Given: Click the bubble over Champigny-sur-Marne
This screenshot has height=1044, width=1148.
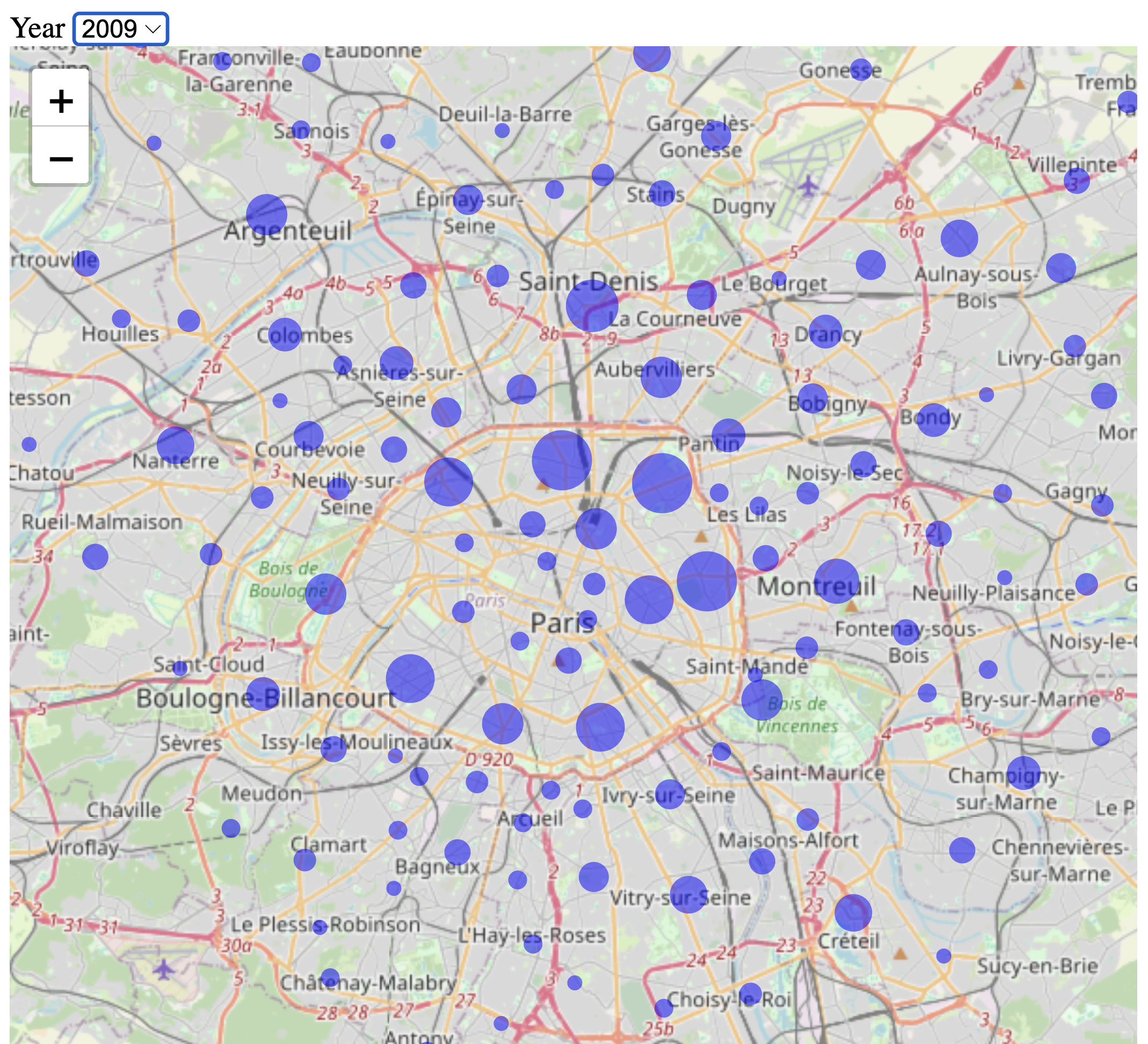Looking at the screenshot, I should [1023, 773].
